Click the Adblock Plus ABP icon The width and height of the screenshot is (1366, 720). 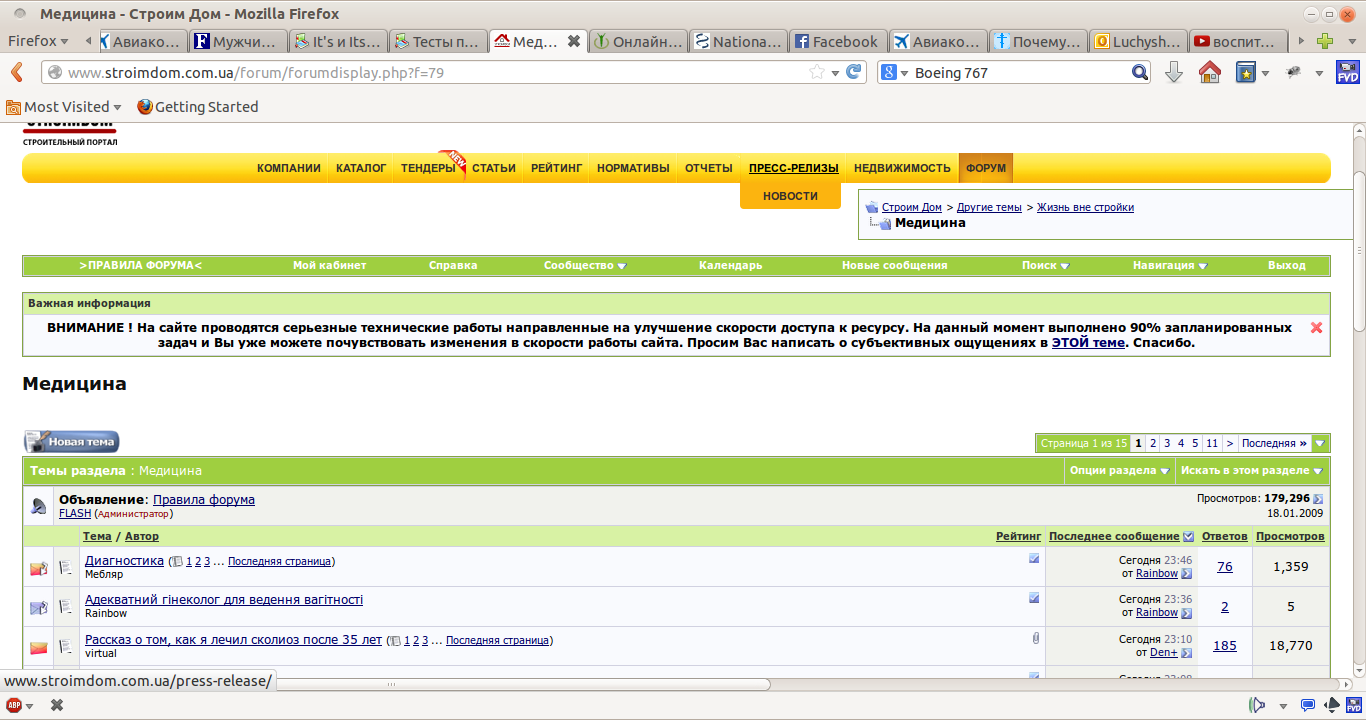pyautogui.click(x=13, y=704)
